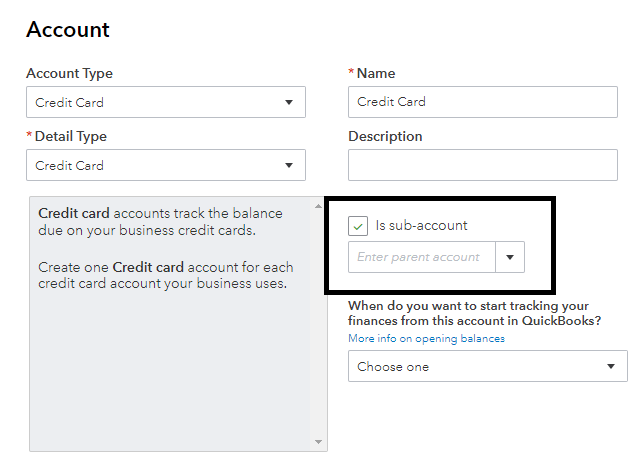Click the parent account dropdown arrow
This screenshot has height=474, width=641.
[510, 257]
